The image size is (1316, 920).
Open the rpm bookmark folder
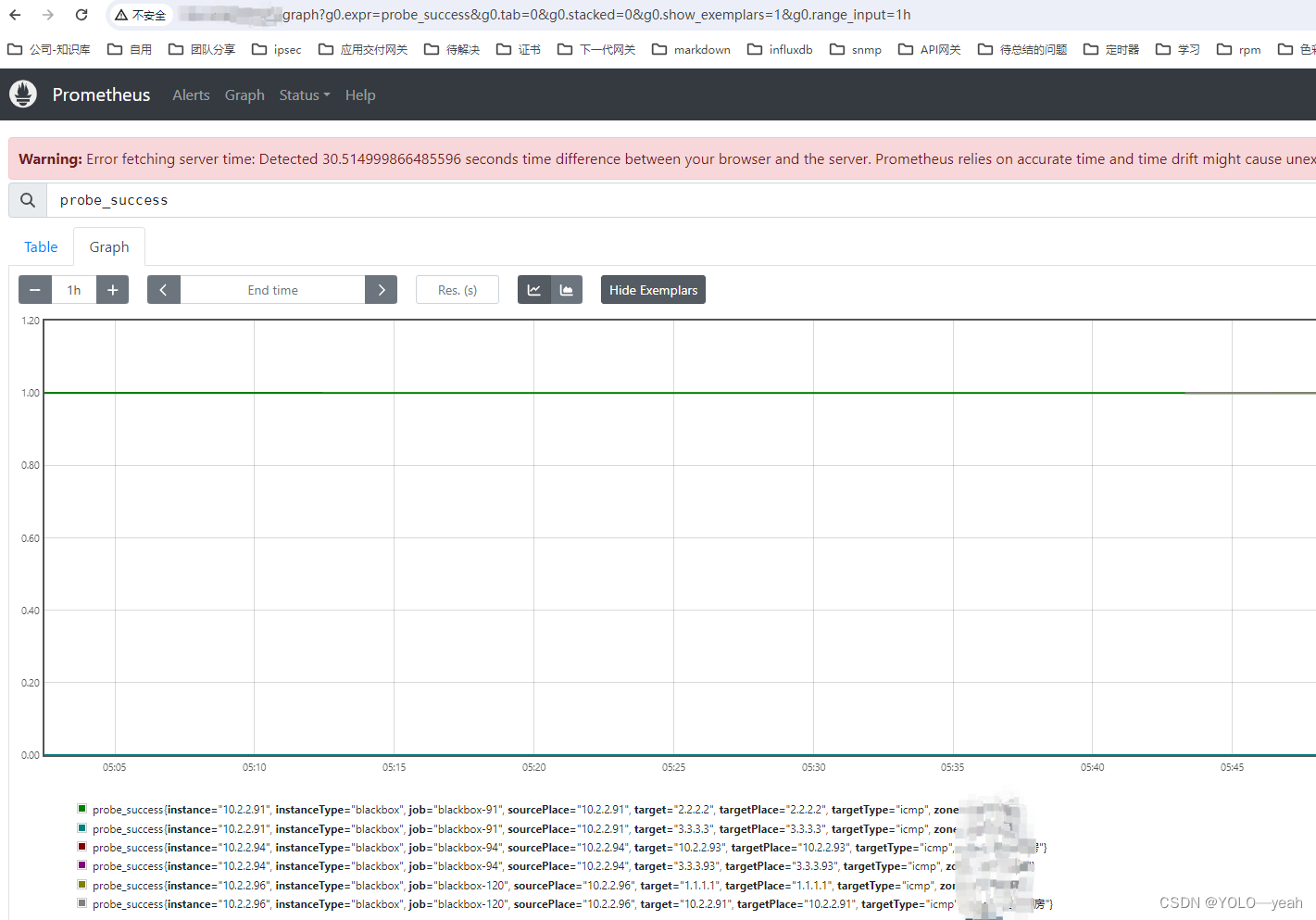1239,49
